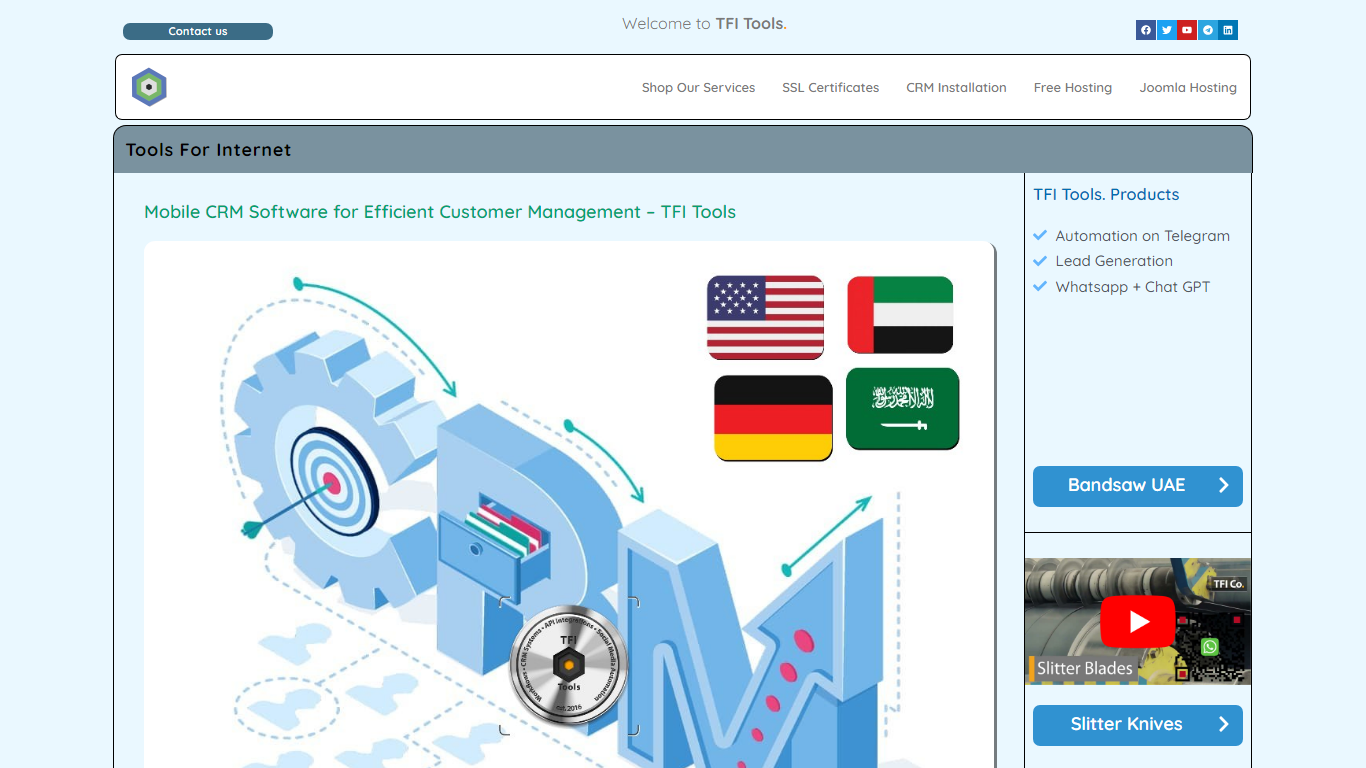Open the Joomla Hosting menu item
This screenshot has width=1366, height=768.
point(1188,88)
